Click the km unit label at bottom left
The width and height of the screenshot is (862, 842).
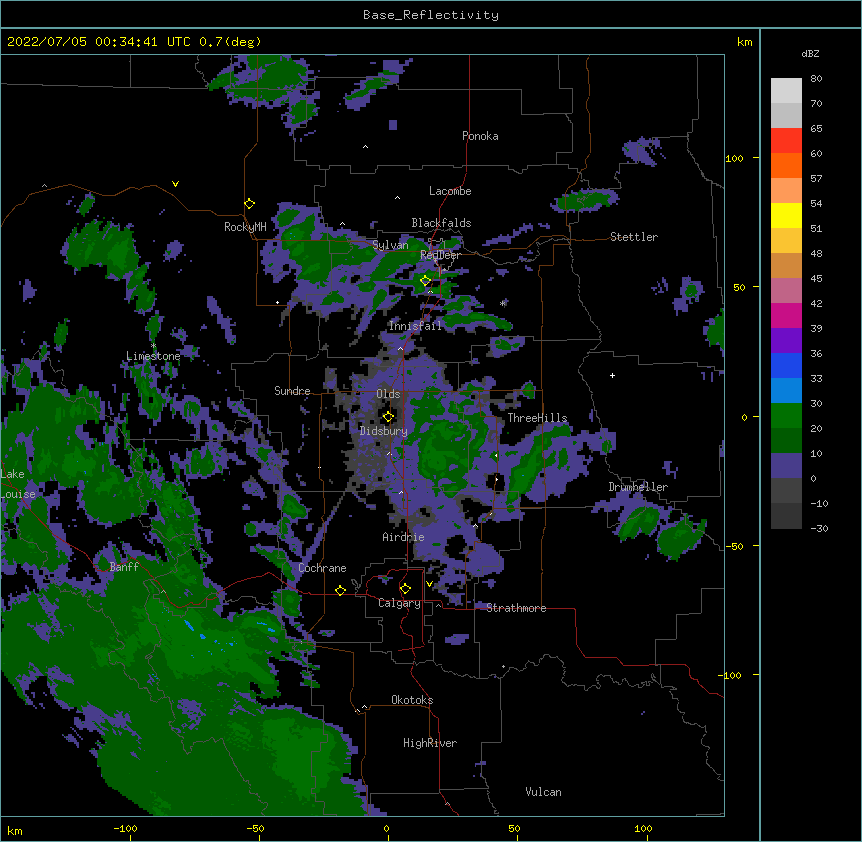coord(15,830)
